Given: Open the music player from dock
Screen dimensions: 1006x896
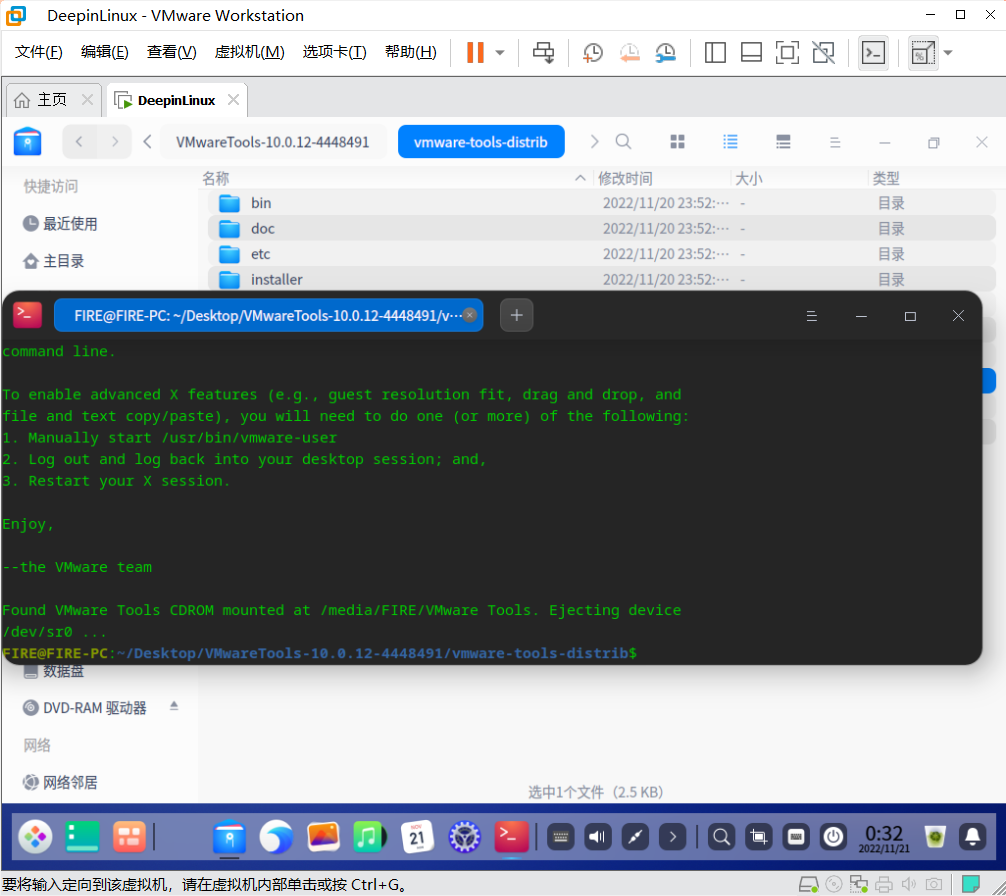Looking at the screenshot, I should (370, 837).
